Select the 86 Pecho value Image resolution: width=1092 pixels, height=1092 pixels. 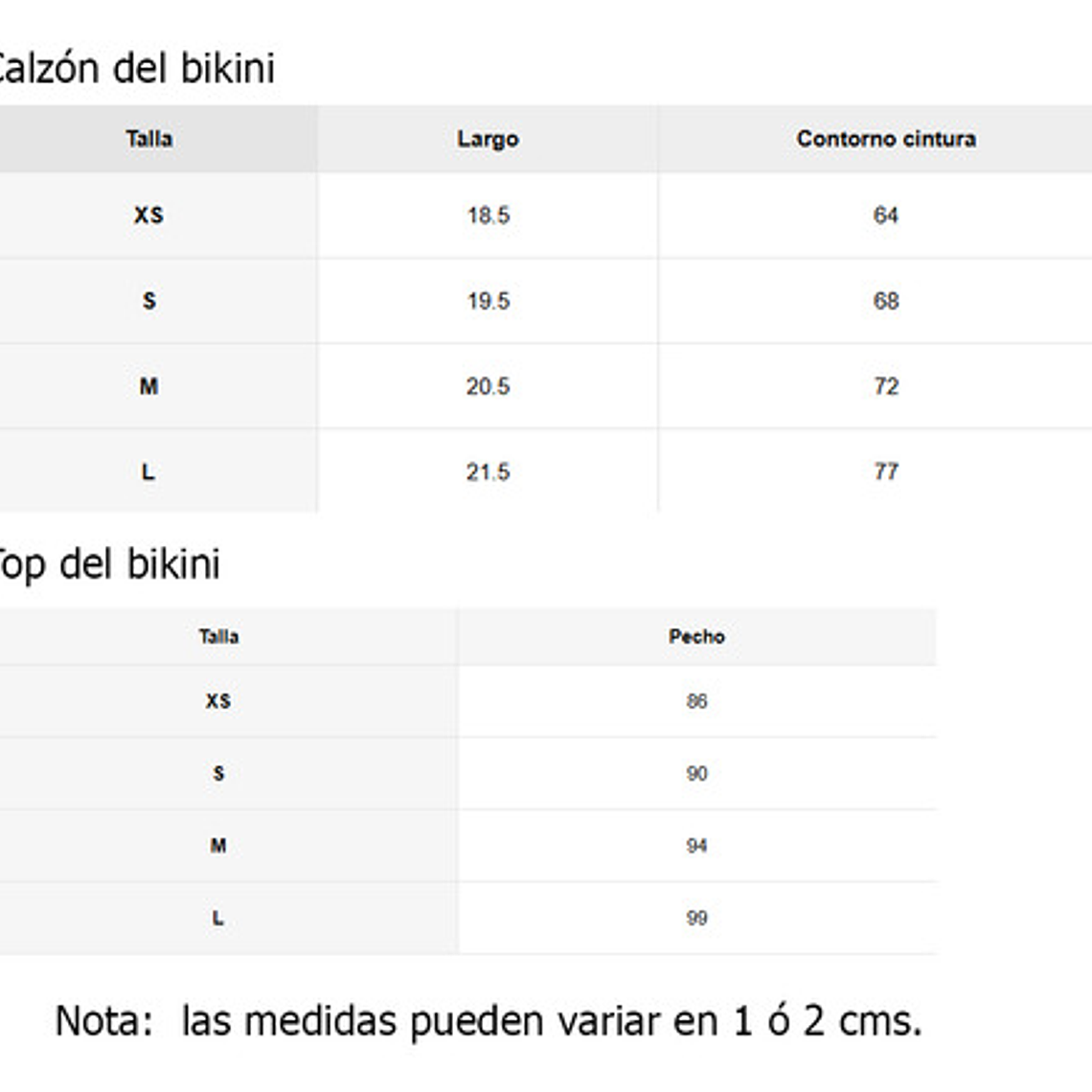pos(696,701)
